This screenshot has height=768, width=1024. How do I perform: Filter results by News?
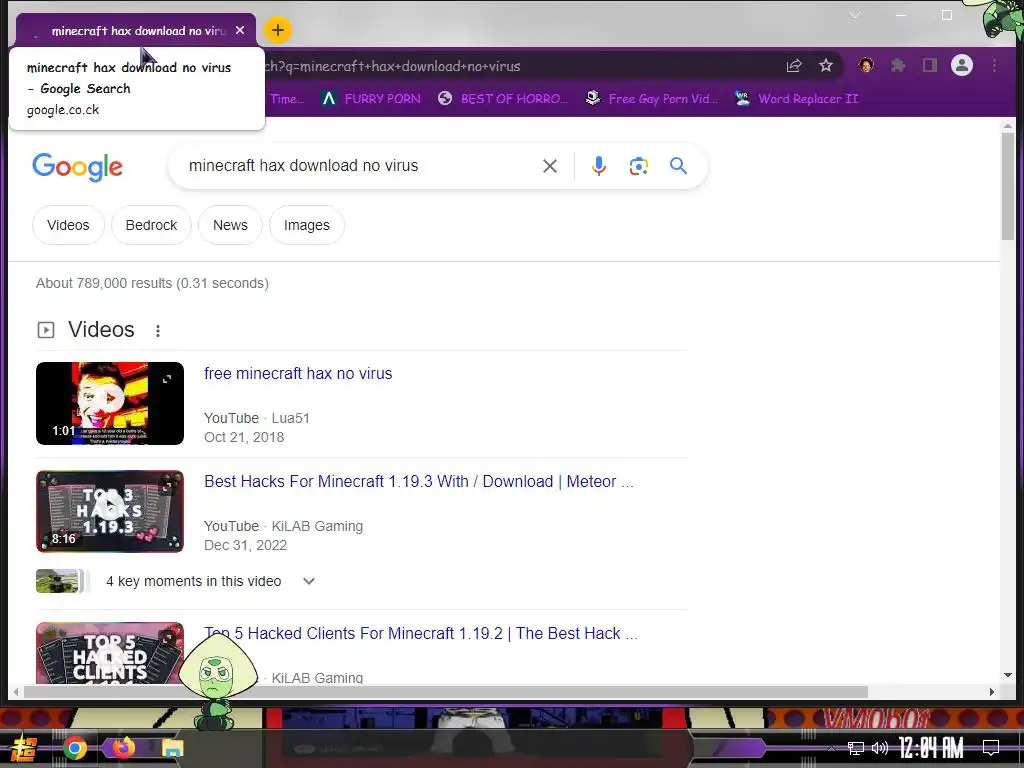[x=231, y=225]
